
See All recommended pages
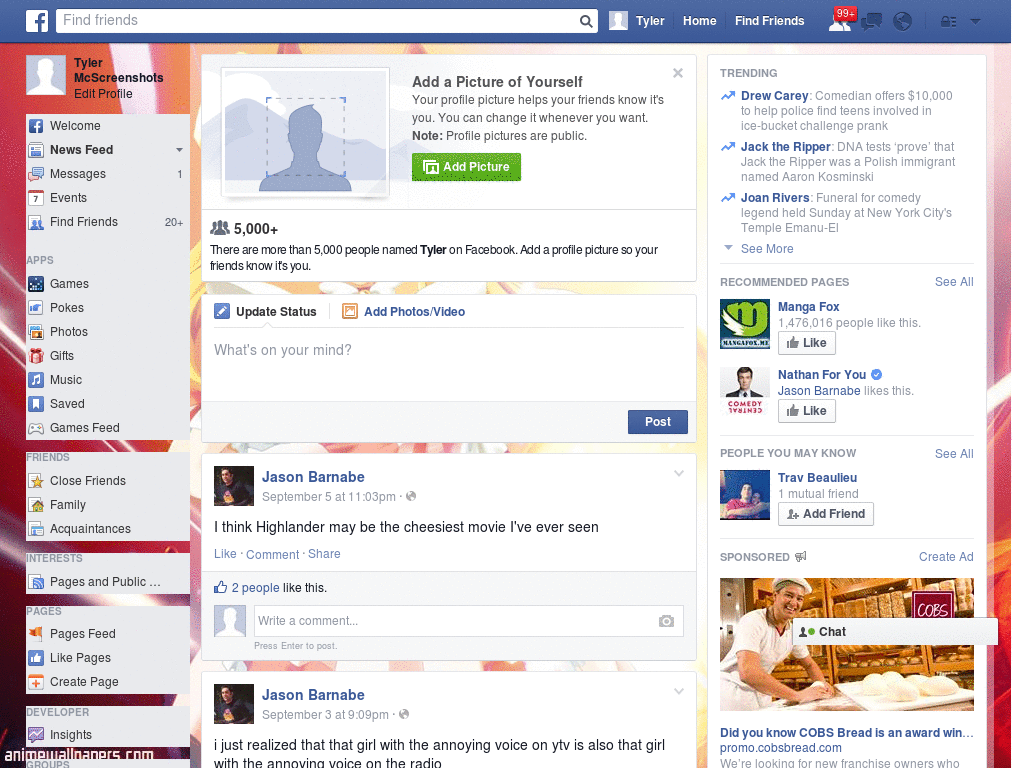tap(953, 282)
